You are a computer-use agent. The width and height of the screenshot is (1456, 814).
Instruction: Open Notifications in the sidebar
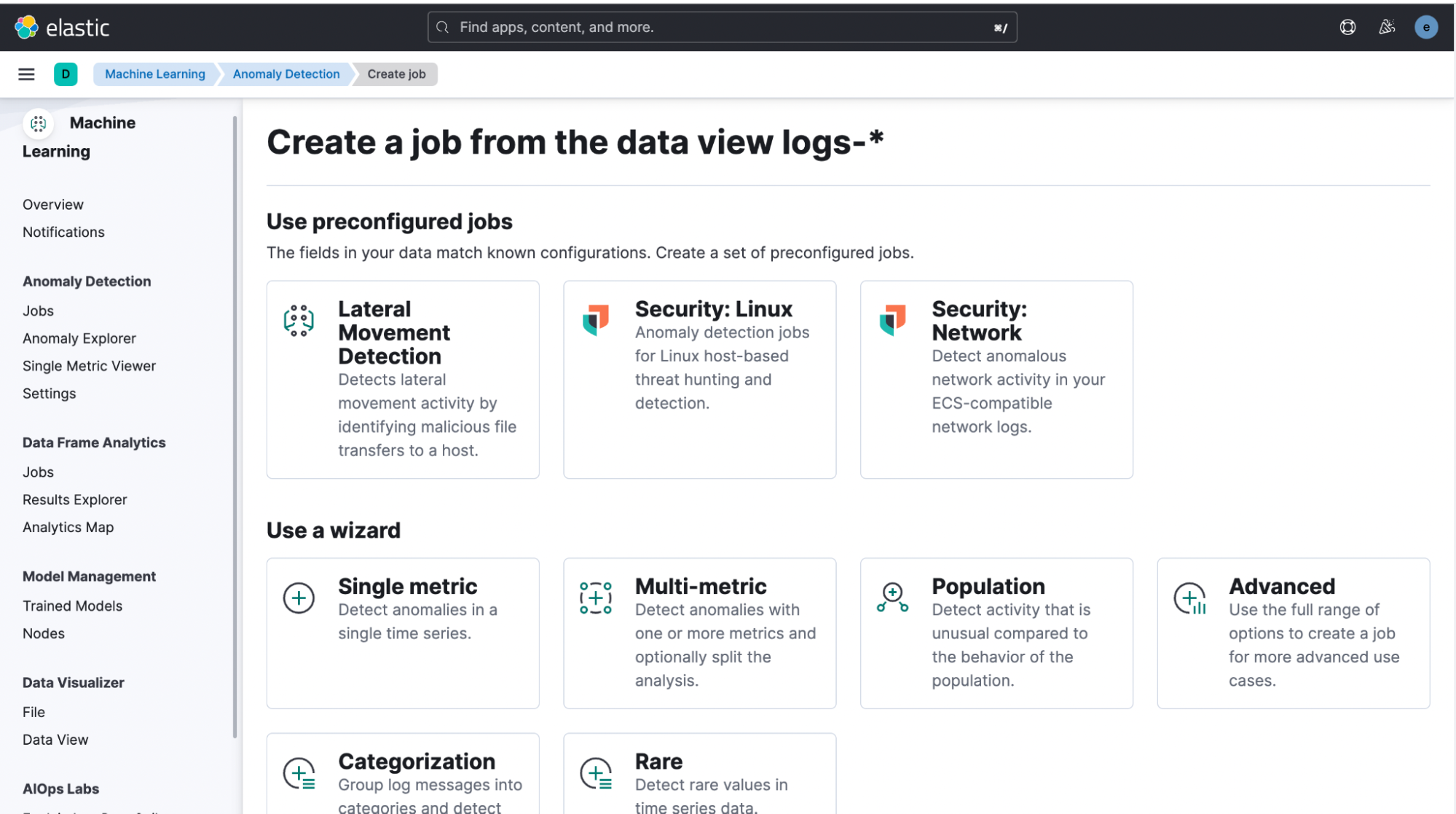(63, 232)
